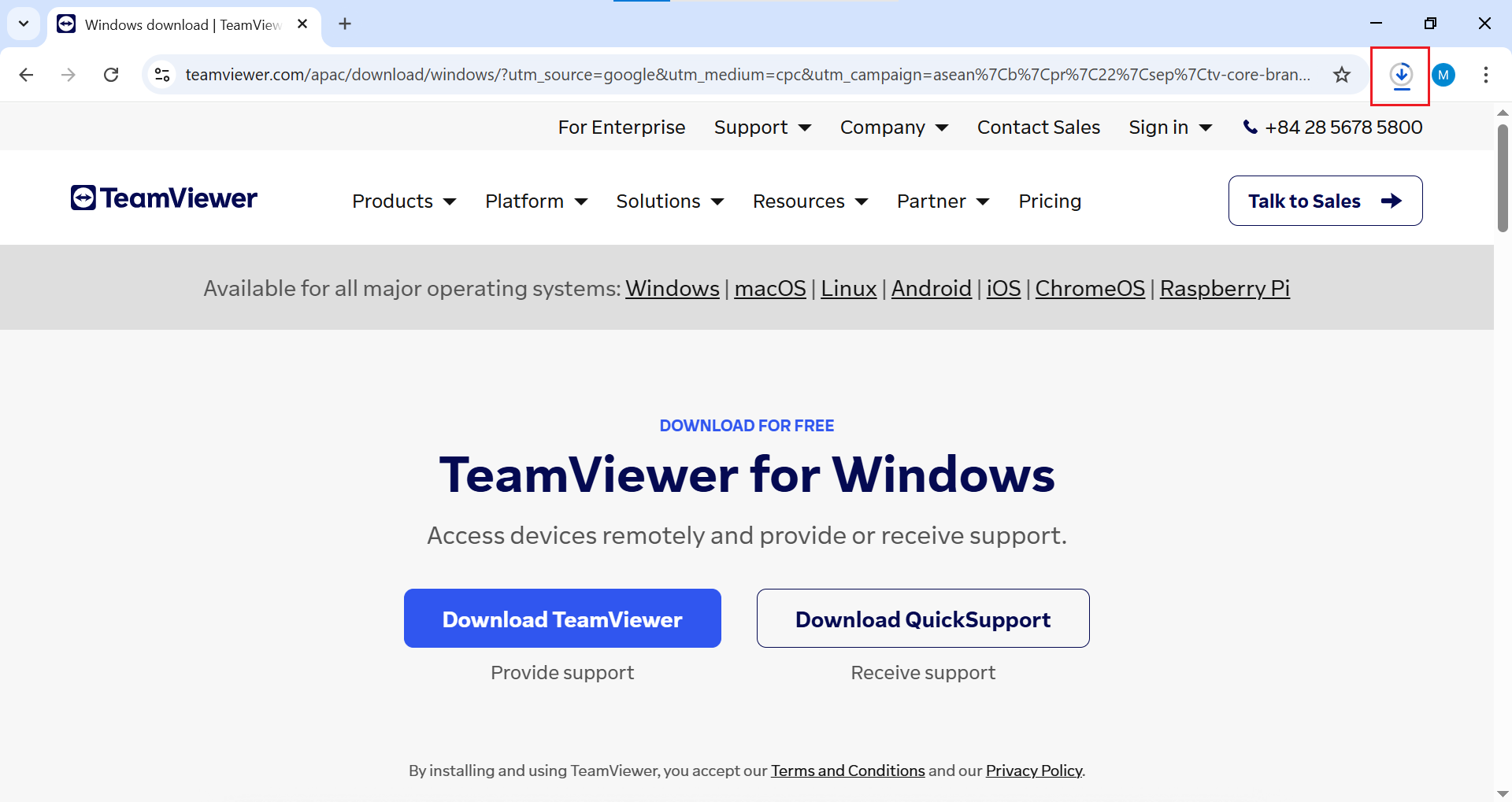
Task: Expand the Support dropdown
Action: coord(762,128)
